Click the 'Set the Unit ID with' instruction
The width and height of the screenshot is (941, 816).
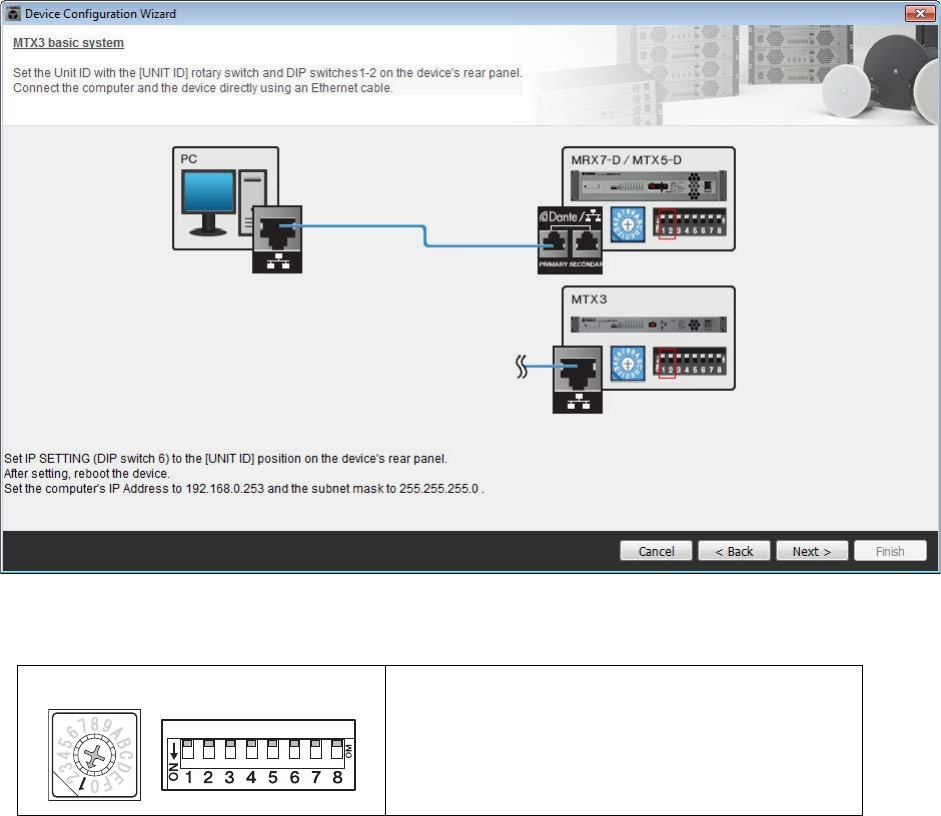click(x=268, y=73)
